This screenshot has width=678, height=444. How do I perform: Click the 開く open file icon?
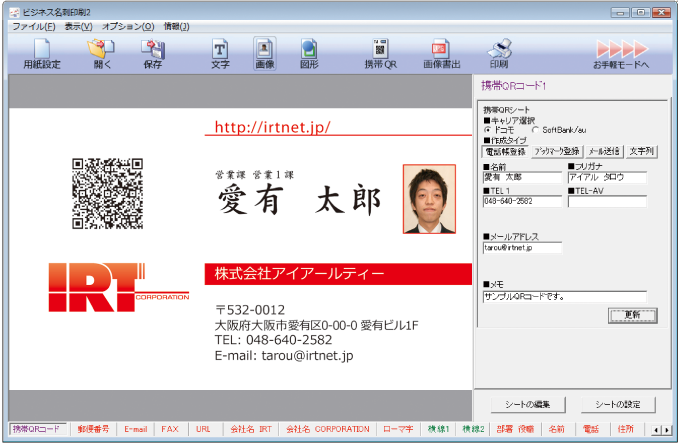pos(103,52)
